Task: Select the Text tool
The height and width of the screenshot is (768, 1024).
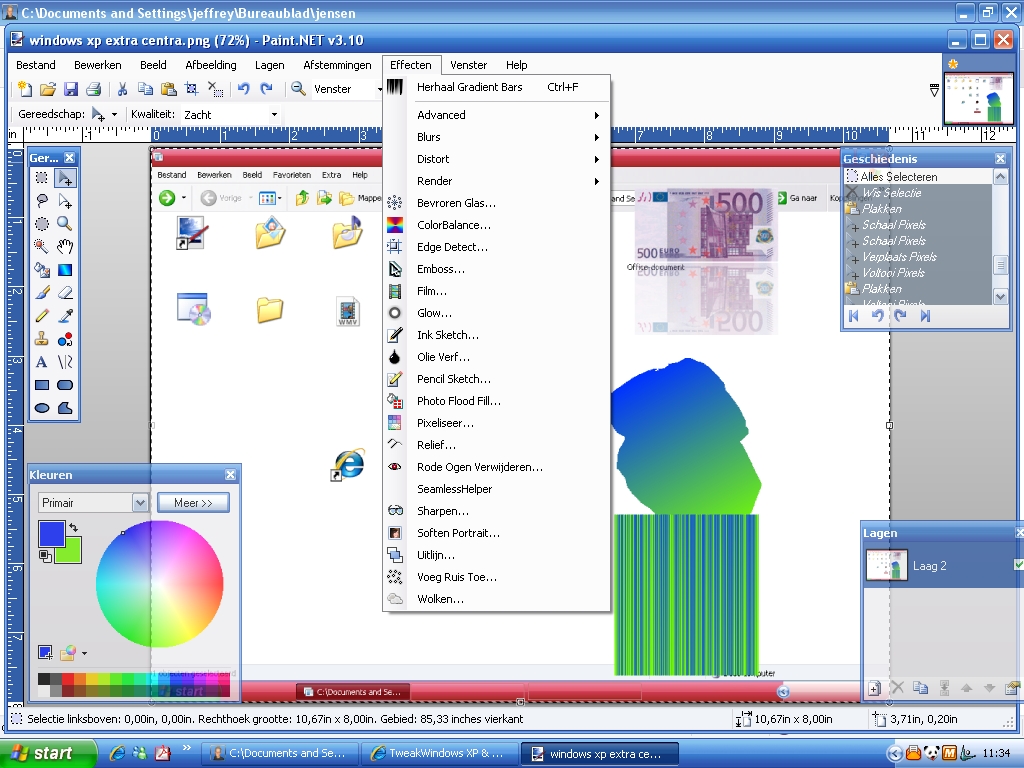Action: [42, 362]
